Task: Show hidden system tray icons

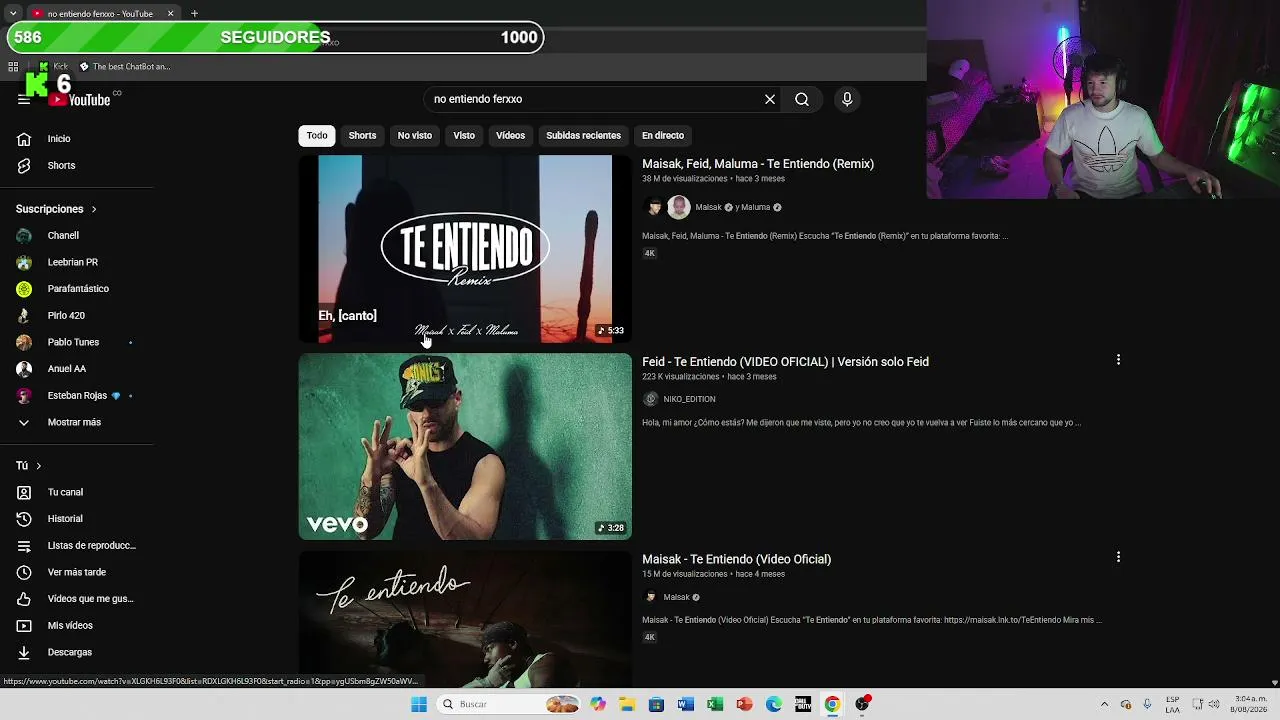Action: pos(1104,704)
